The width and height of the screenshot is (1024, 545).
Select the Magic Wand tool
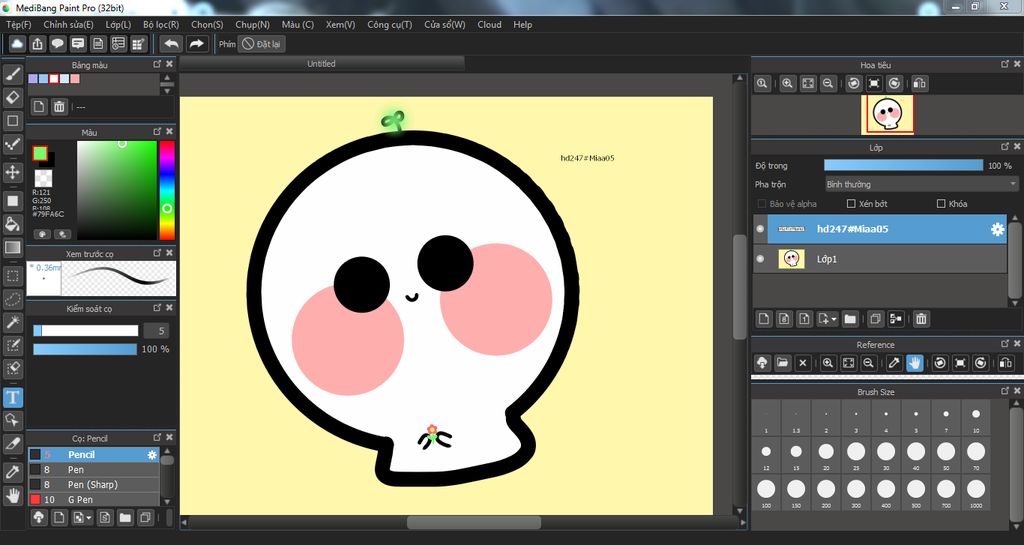point(13,322)
